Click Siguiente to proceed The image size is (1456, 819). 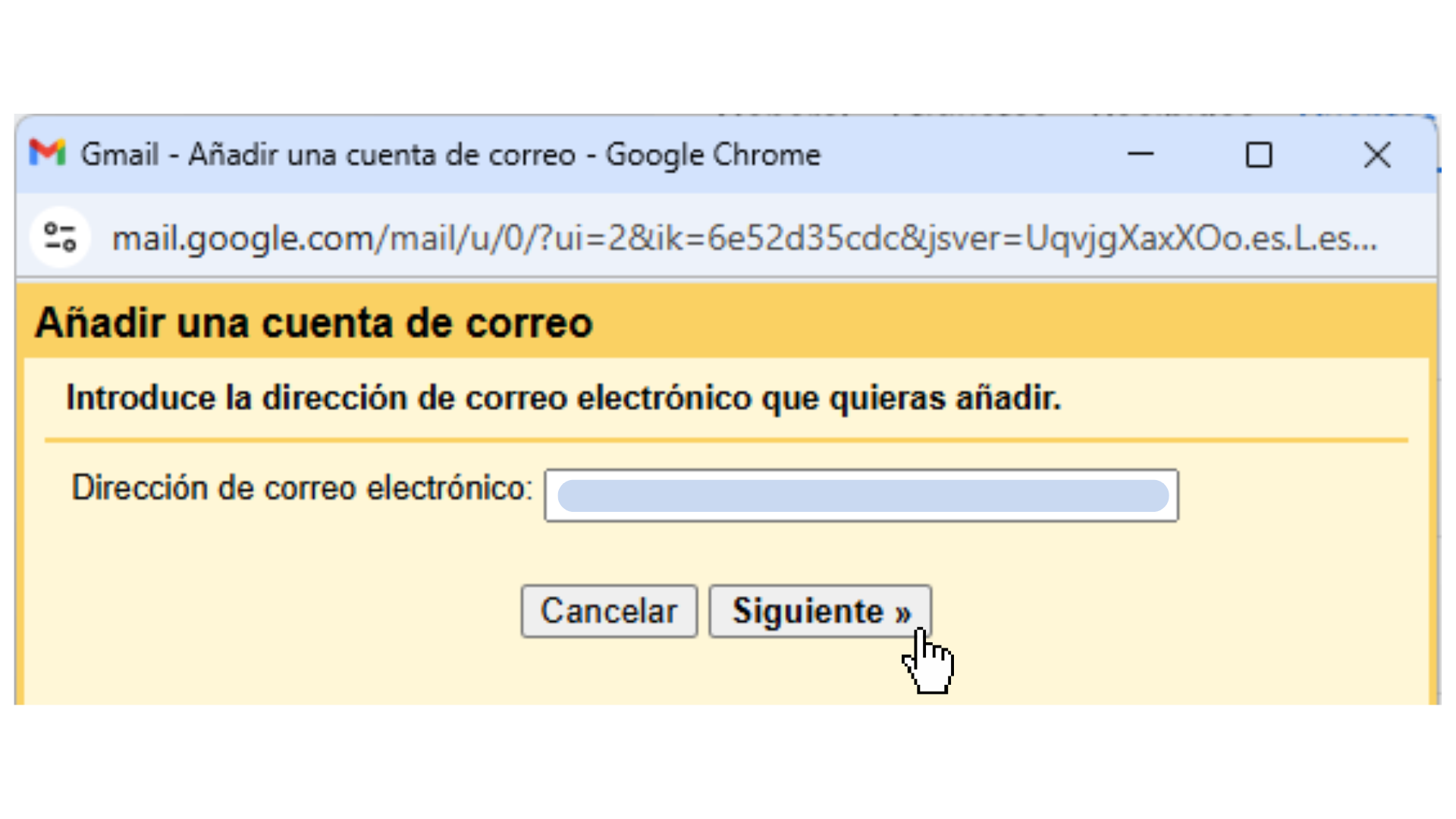click(x=820, y=611)
